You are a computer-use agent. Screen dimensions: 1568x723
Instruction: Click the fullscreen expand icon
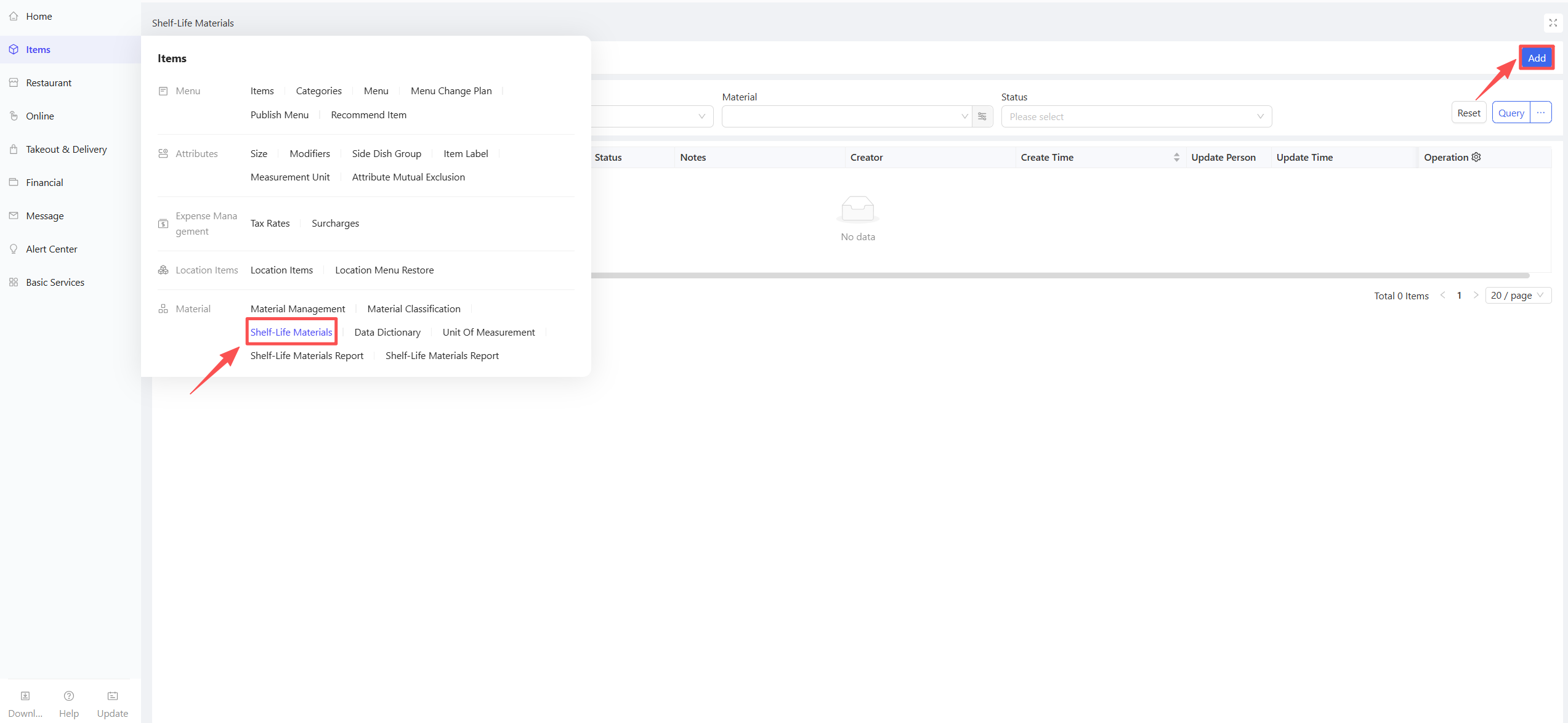[1553, 23]
